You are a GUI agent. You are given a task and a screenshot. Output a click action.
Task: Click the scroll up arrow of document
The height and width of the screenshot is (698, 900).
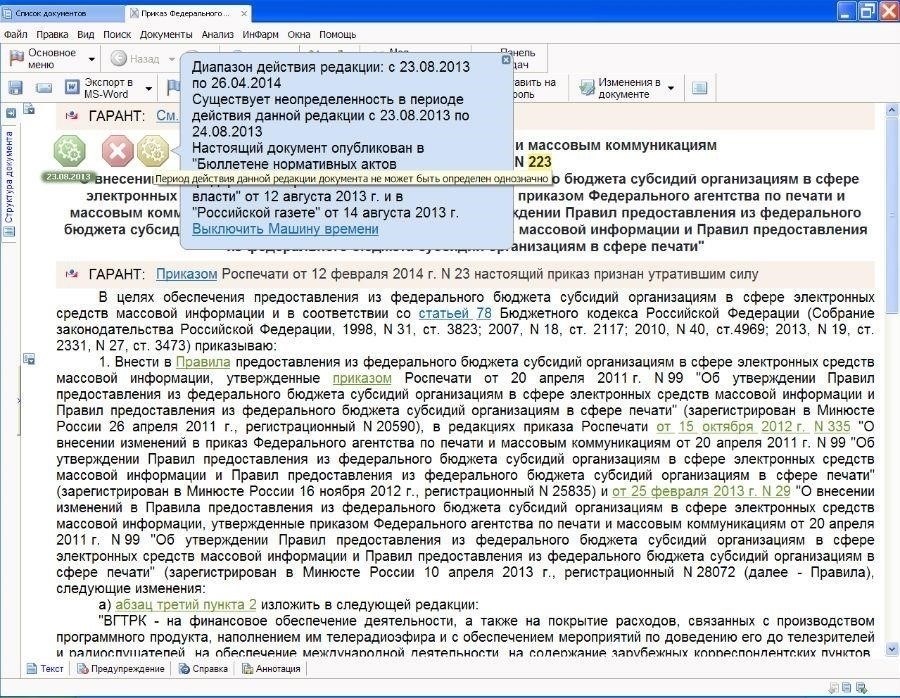[892, 110]
